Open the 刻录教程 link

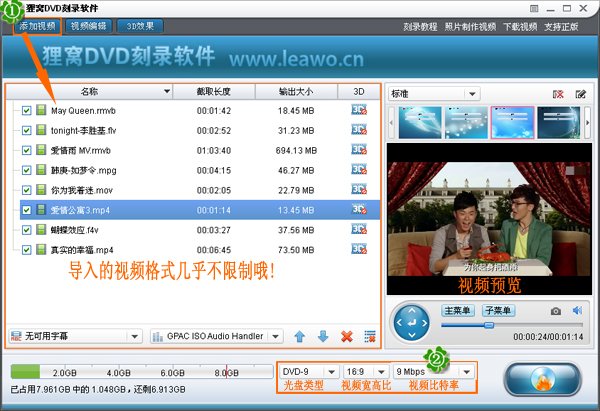point(420,27)
